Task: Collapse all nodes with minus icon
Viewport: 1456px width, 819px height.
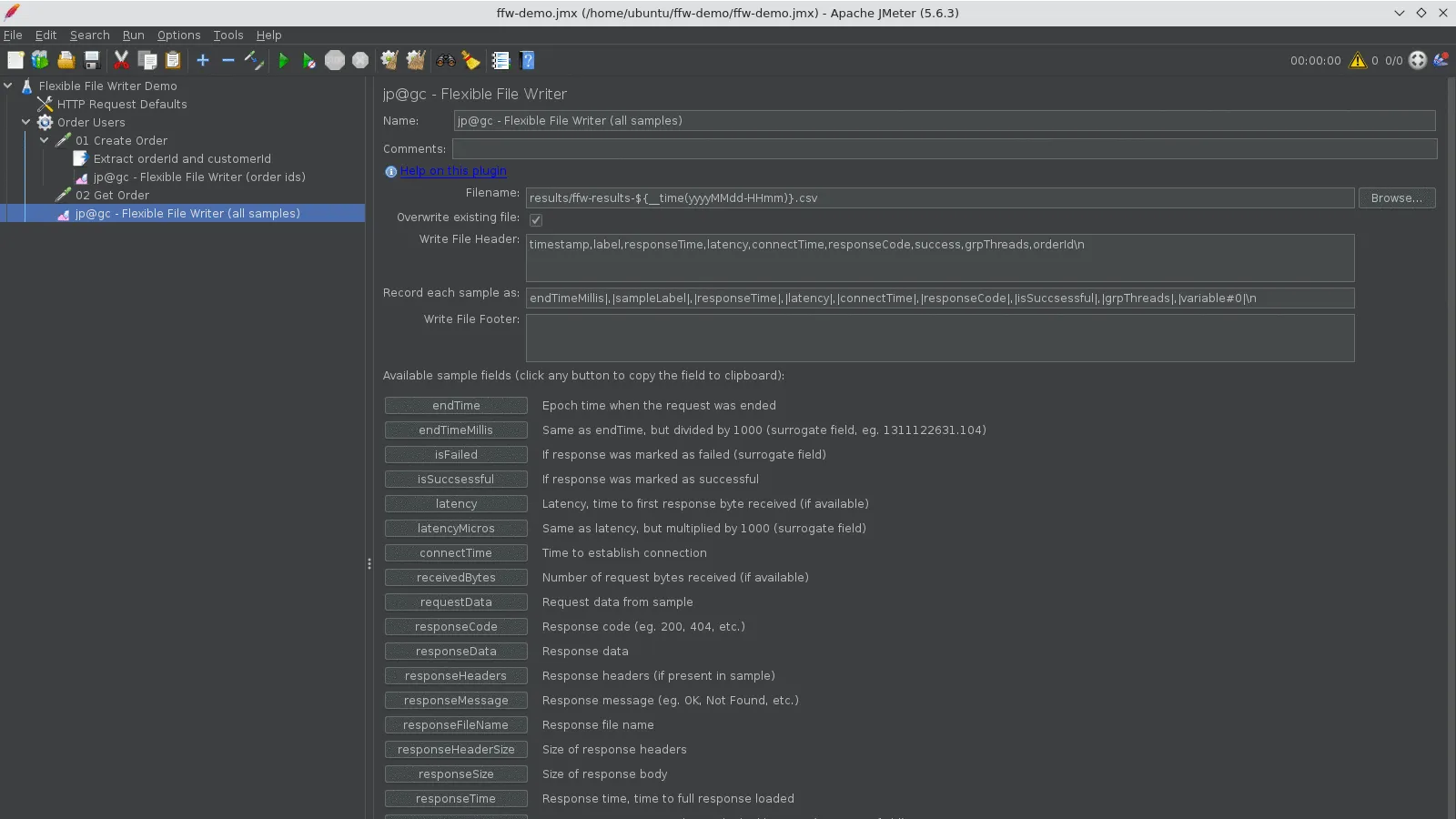Action: pyautogui.click(x=228, y=60)
